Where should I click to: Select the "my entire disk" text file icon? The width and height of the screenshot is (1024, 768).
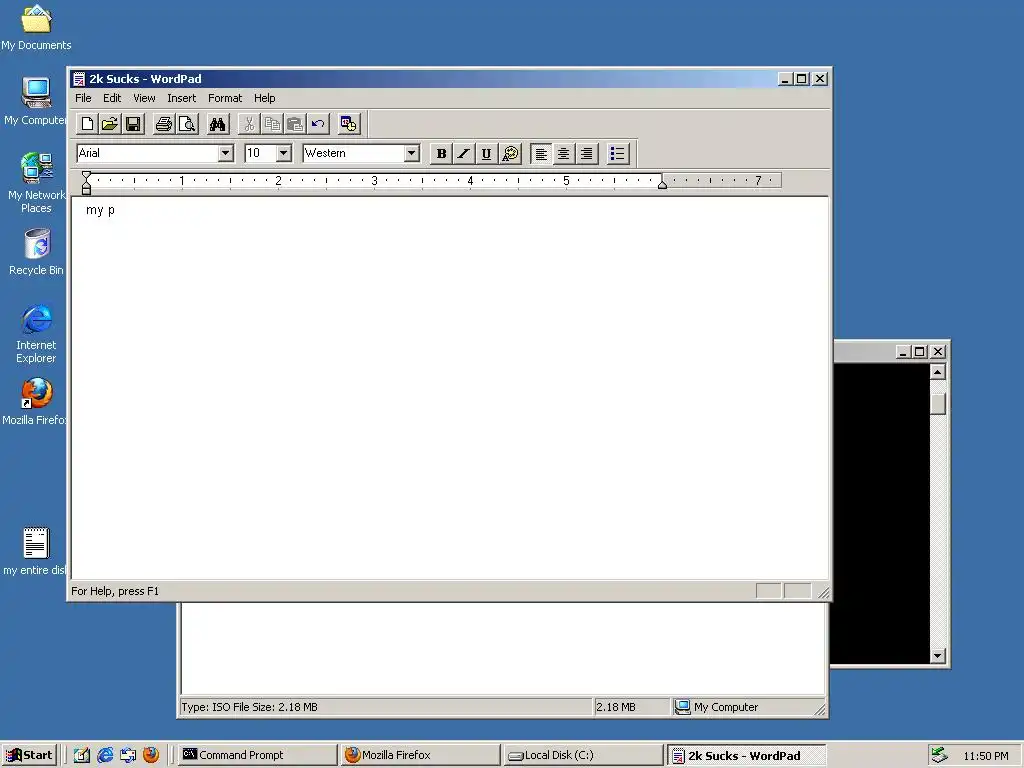coord(35,552)
